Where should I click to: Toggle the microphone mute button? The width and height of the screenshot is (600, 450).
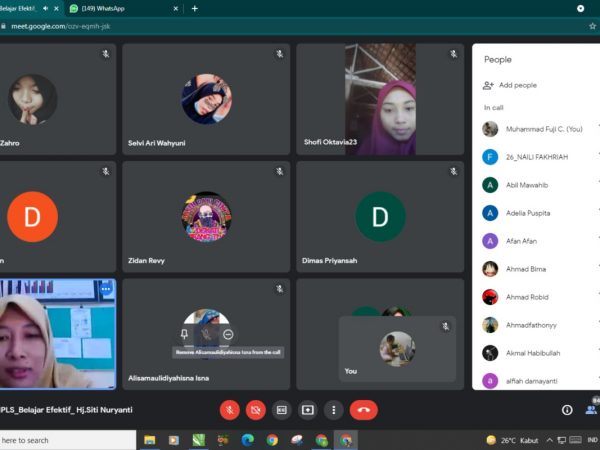230,409
